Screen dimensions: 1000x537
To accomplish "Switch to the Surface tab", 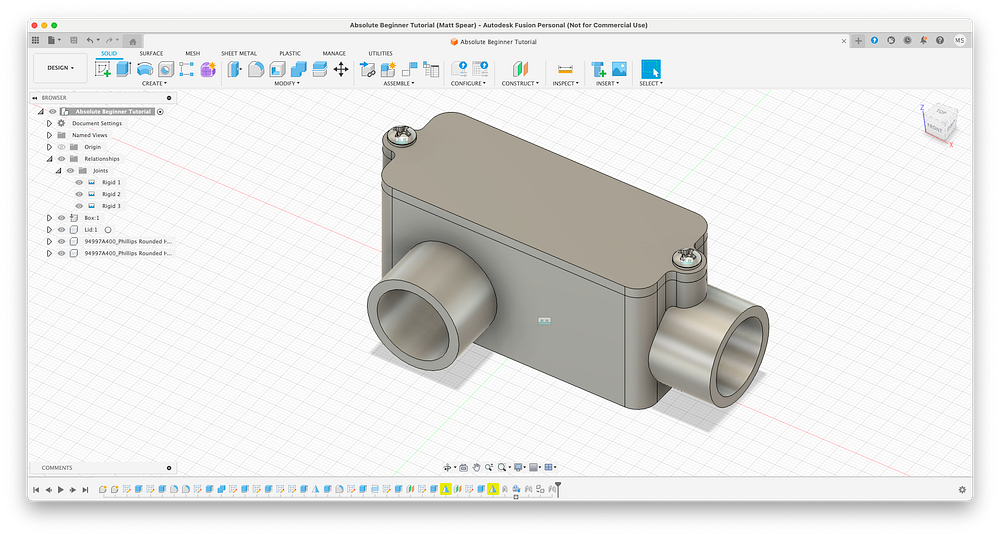I will click(x=151, y=53).
